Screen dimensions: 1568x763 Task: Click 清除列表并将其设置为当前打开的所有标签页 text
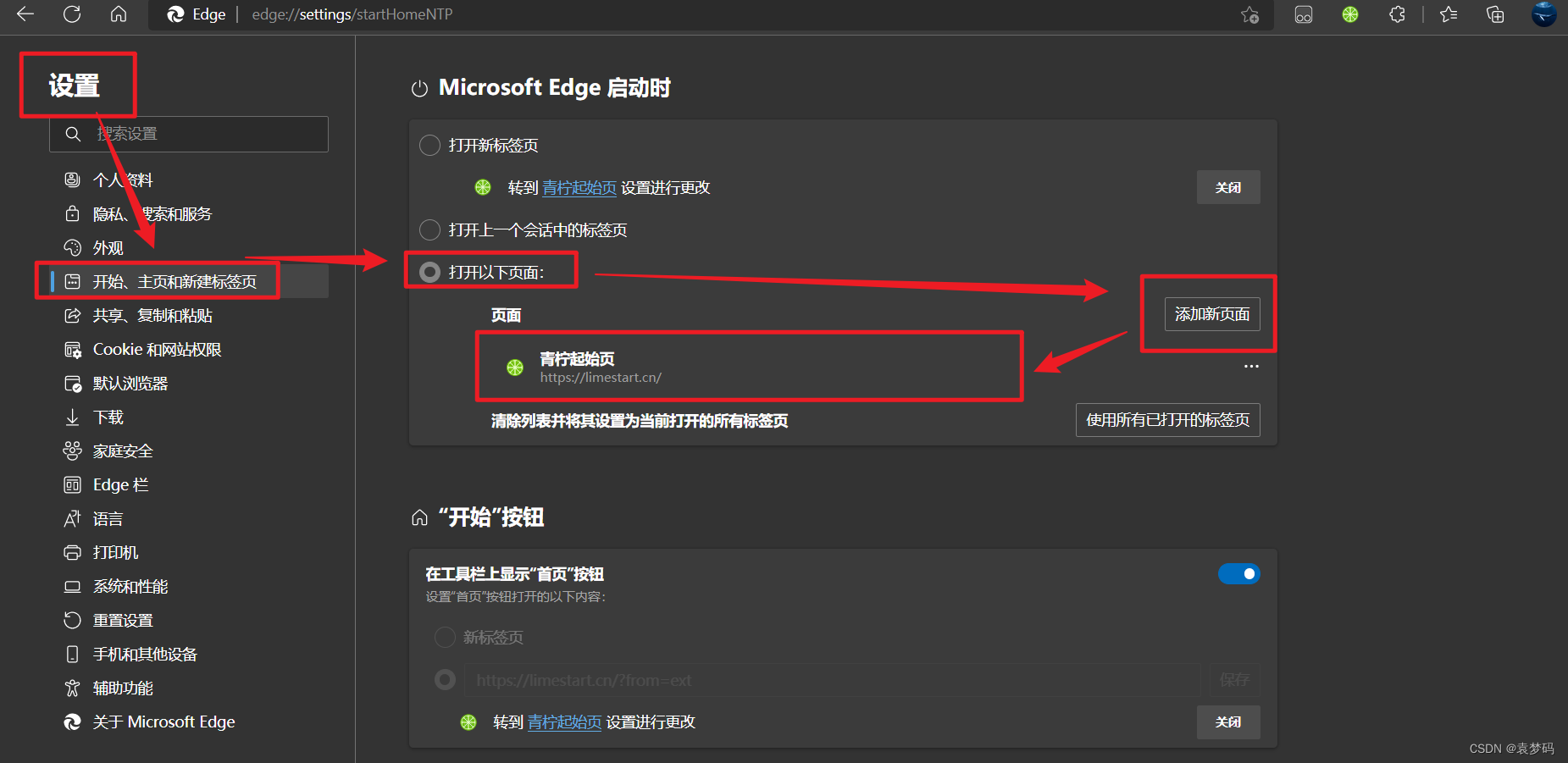[x=640, y=421]
